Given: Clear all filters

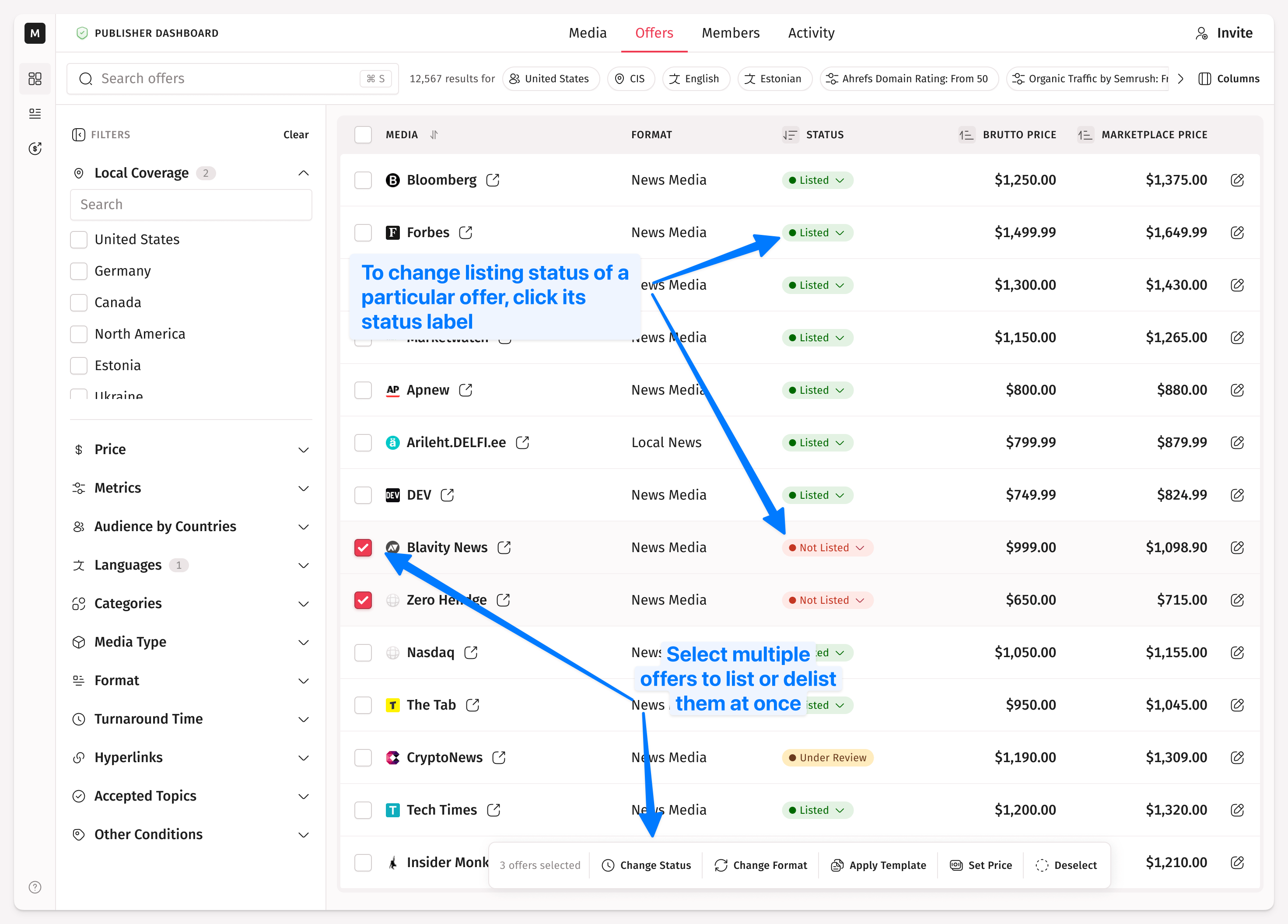Looking at the screenshot, I should [x=296, y=135].
